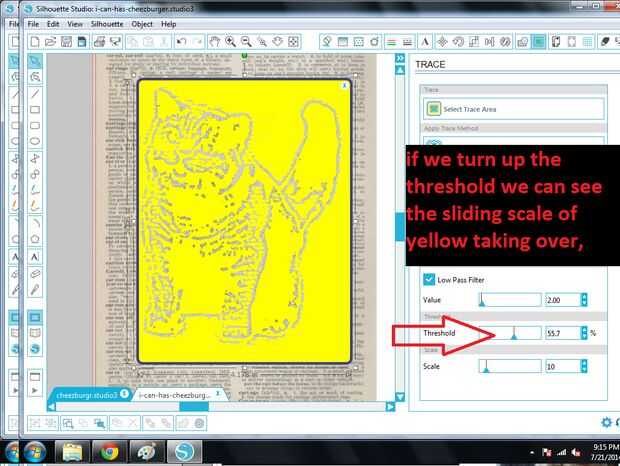This screenshot has height=466, width=620.
Task: Click the Zoom Out magnifier
Action: (x=246, y=42)
